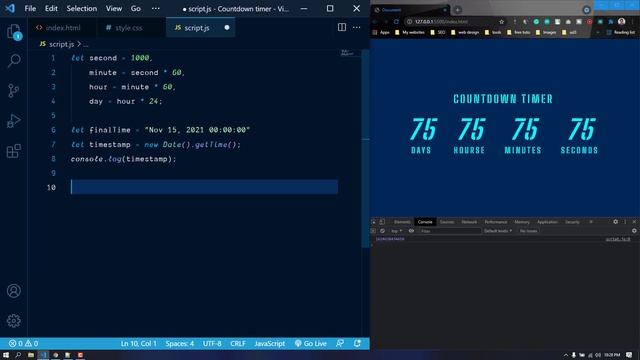Click the console Filter field

(450, 231)
